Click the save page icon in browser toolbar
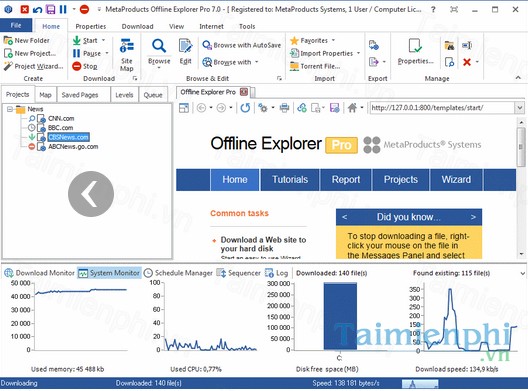This screenshot has height=391, width=528. click(x=334, y=108)
